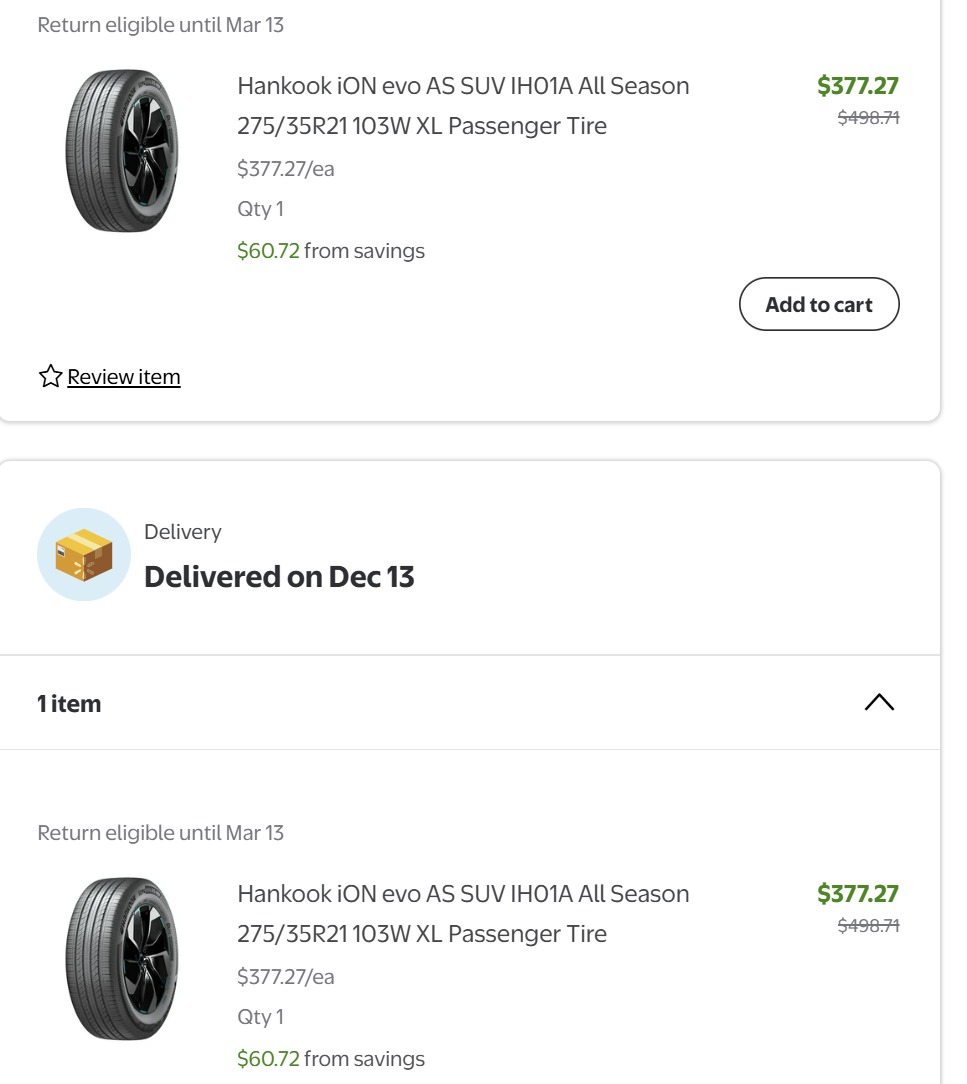This screenshot has width=967, height=1084.
Task: Click the green $377.27 price above Add to cart
Action: click(x=857, y=86)
